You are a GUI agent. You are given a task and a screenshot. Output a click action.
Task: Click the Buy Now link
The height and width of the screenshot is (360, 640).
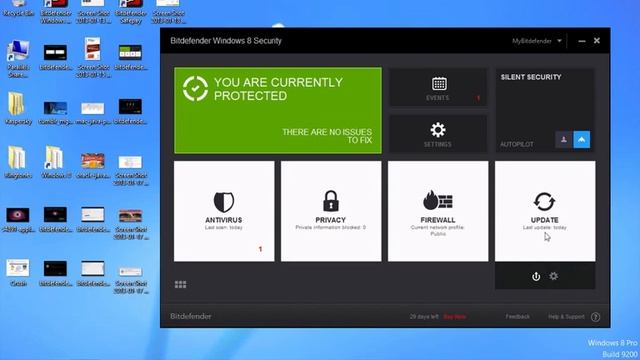[x=454, y=317]
